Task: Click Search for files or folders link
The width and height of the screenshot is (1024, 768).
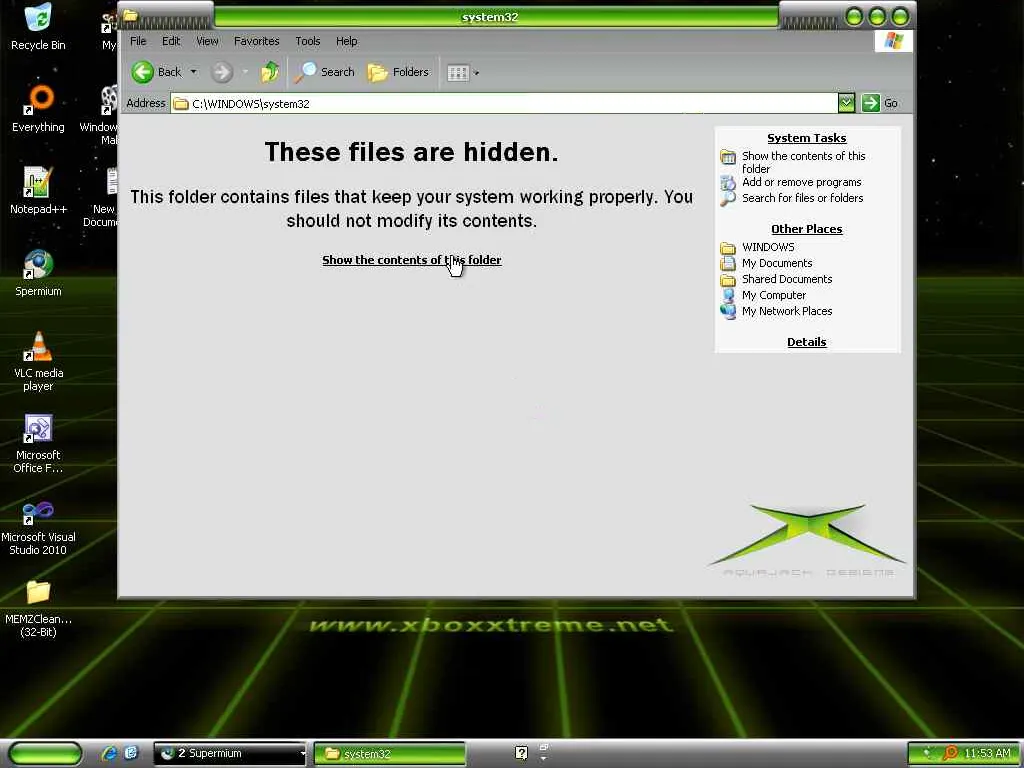Action: [x=803, y=198]
